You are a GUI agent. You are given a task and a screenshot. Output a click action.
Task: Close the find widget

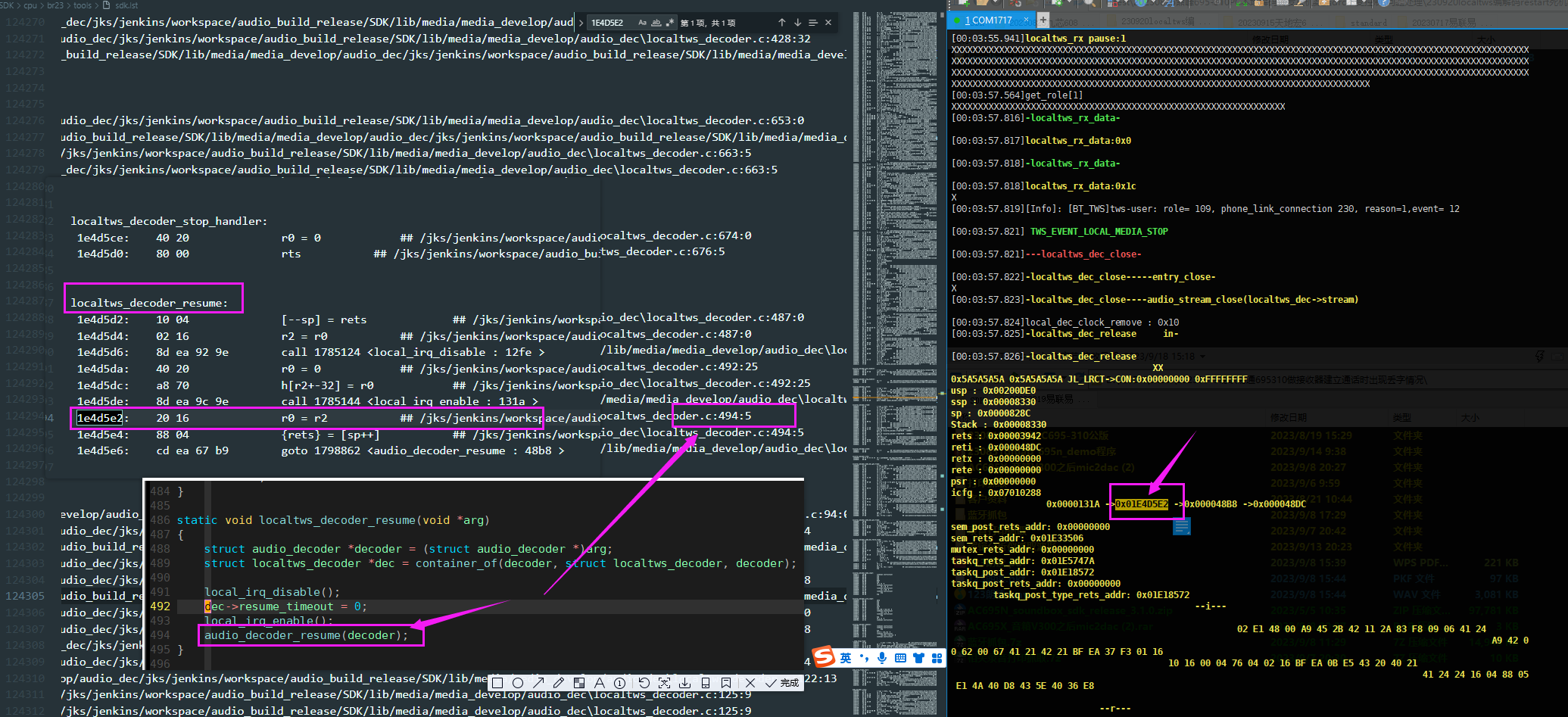828,23
